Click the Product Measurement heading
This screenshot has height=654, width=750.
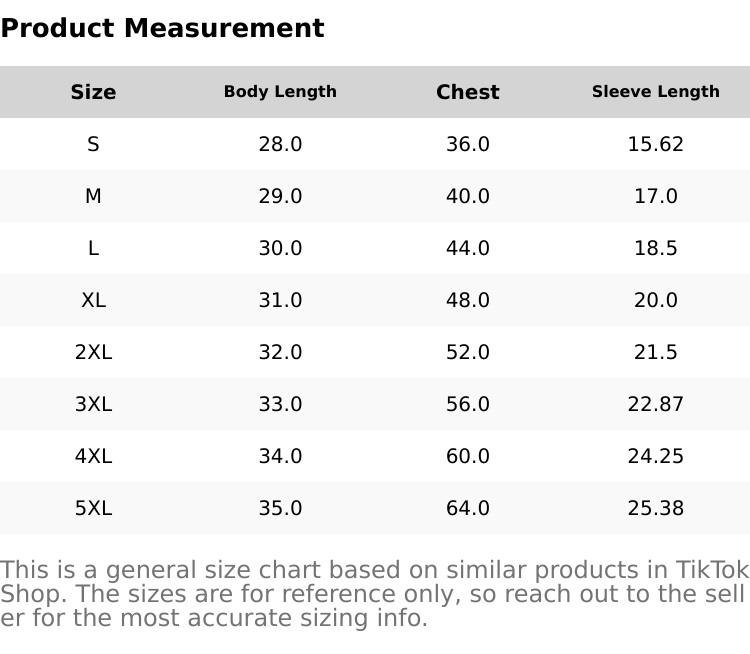click(x=162, y=28)
